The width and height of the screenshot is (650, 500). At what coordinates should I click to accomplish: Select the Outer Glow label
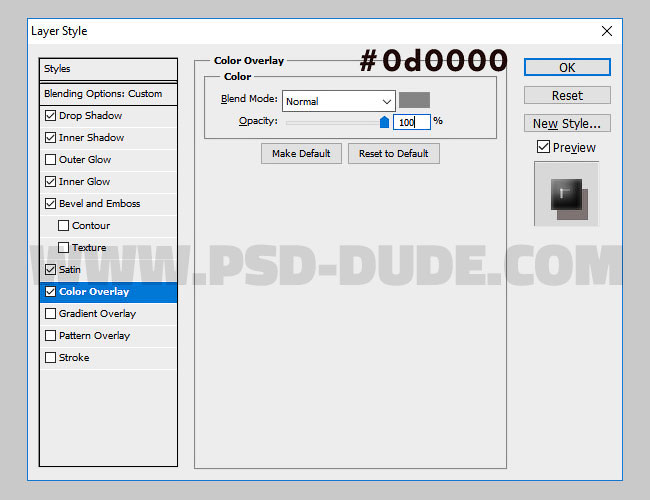tap(85, 160)
